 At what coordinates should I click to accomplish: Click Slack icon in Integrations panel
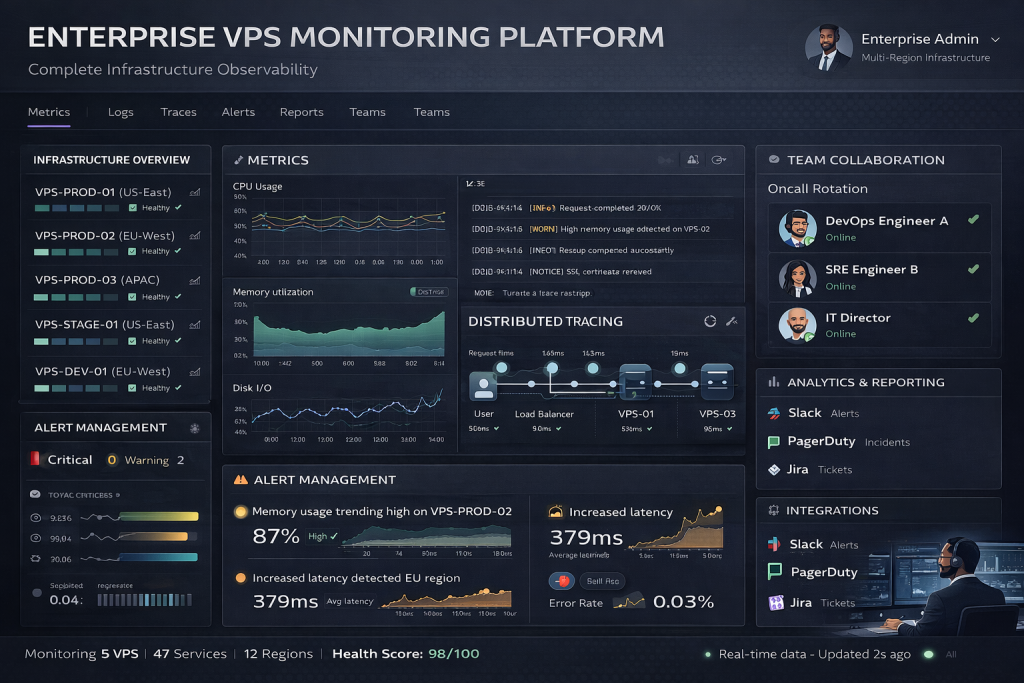click(775, 544)
